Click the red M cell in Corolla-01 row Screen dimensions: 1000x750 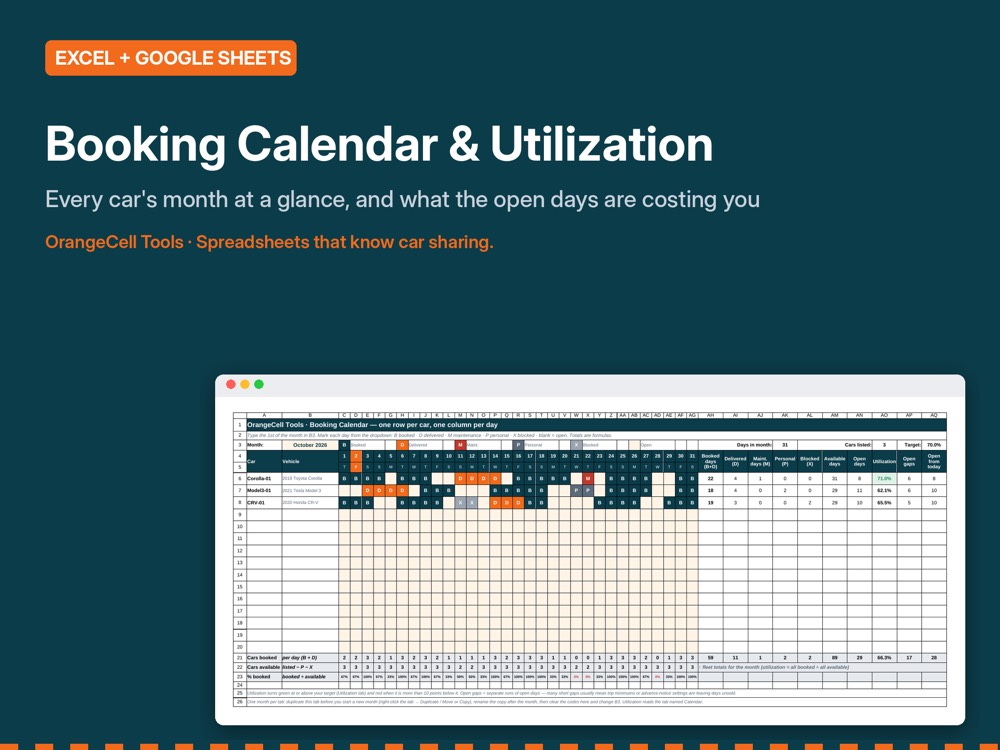click(x=588, y=478)
